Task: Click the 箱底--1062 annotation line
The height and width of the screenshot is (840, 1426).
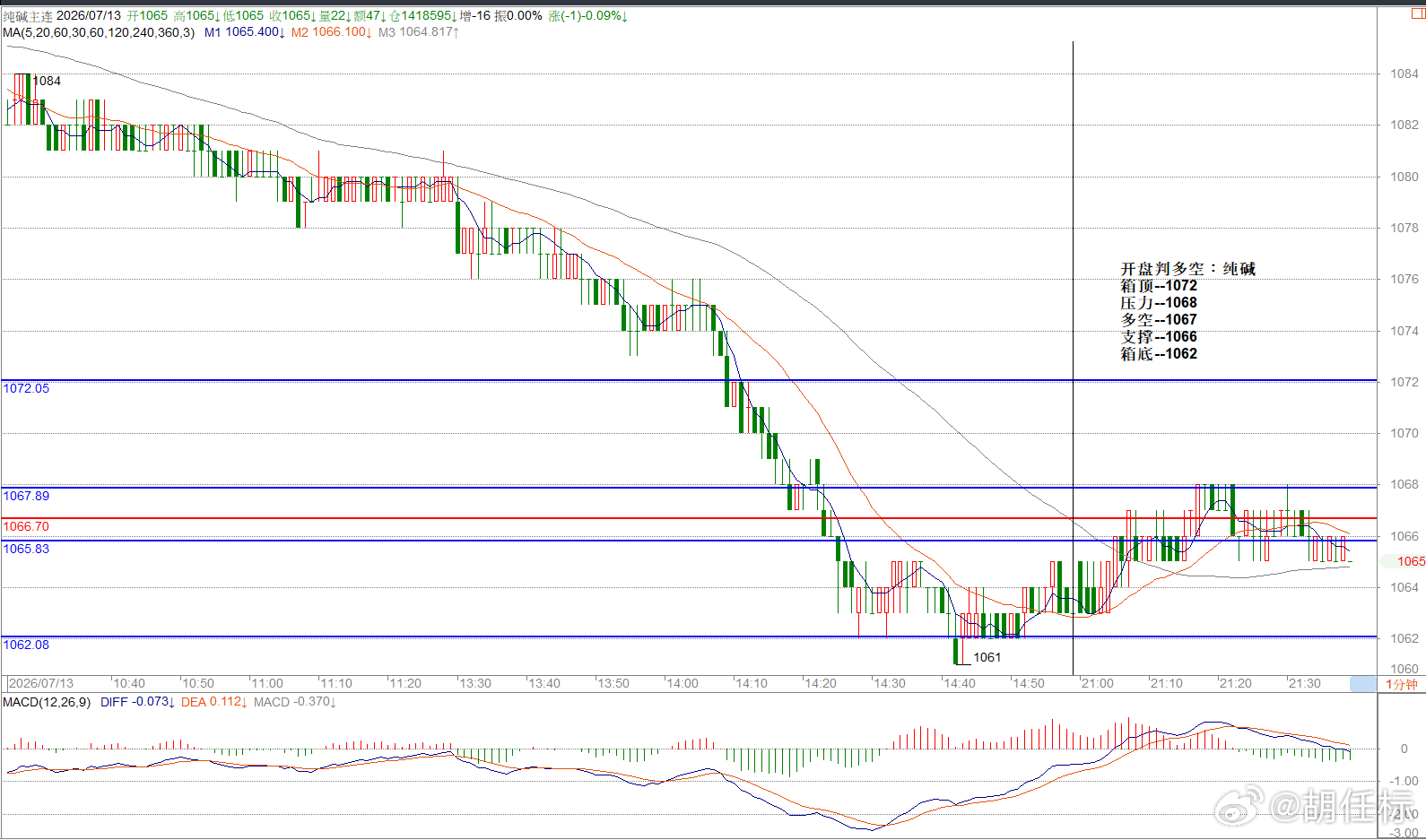Action: pos(1159,354)
